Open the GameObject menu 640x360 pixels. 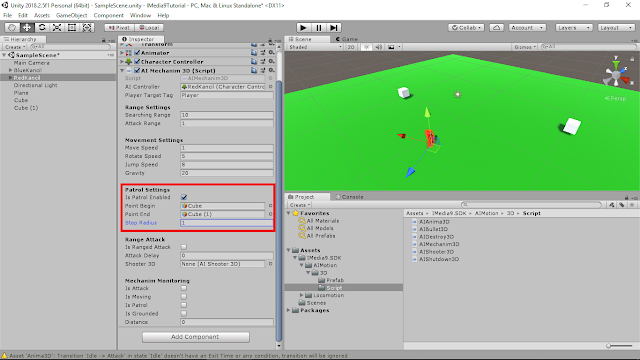coord(71,15)
